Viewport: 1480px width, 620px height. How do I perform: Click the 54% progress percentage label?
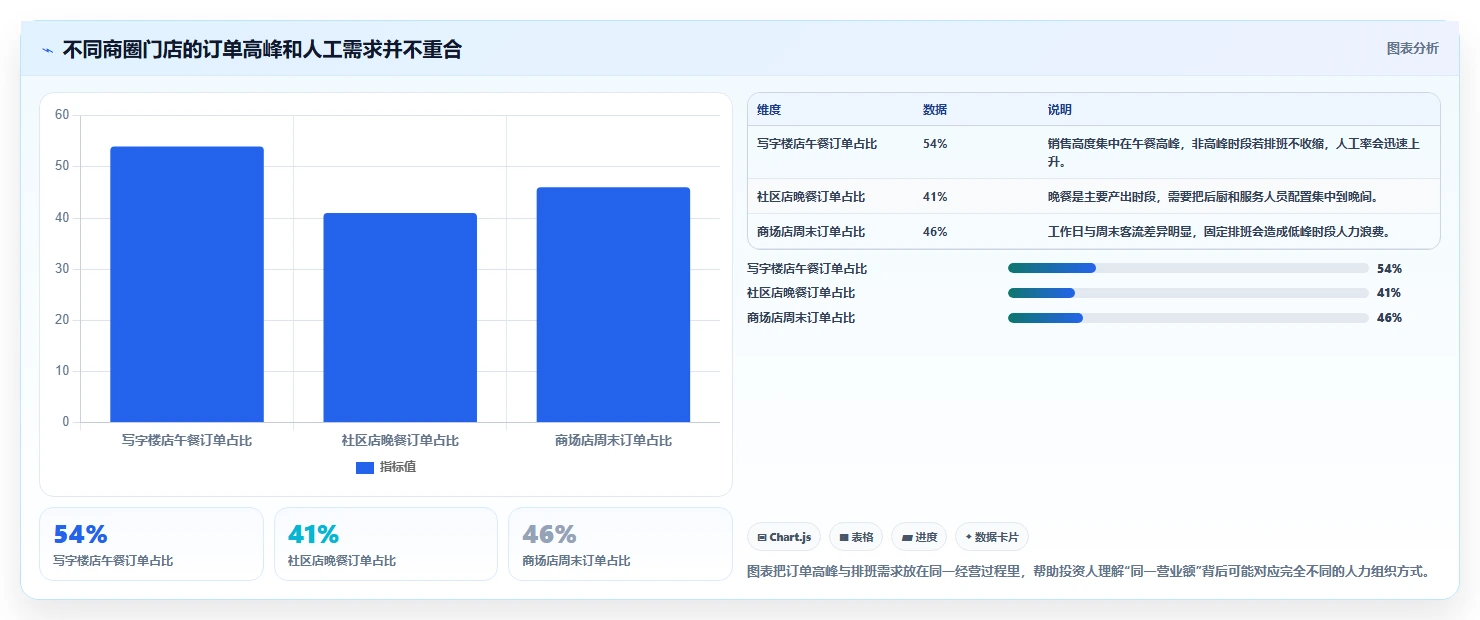(1389, 268)
